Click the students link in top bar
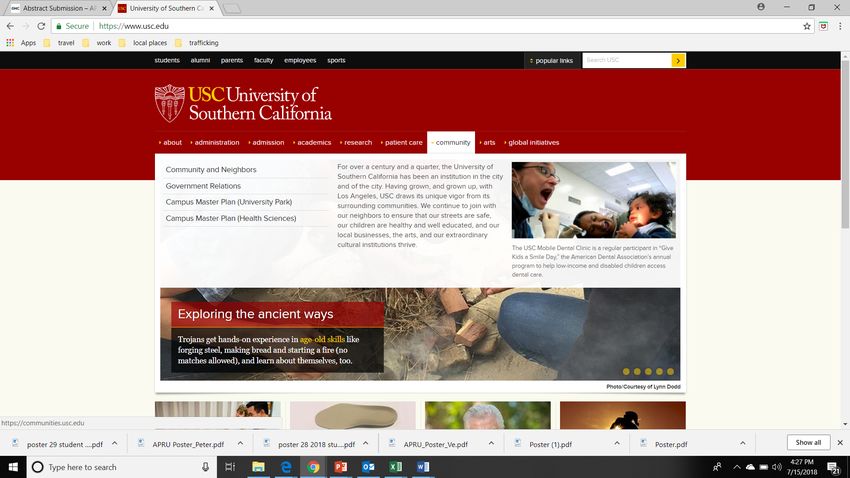Viewport: 850px width, 478px height. coord(167,60)
